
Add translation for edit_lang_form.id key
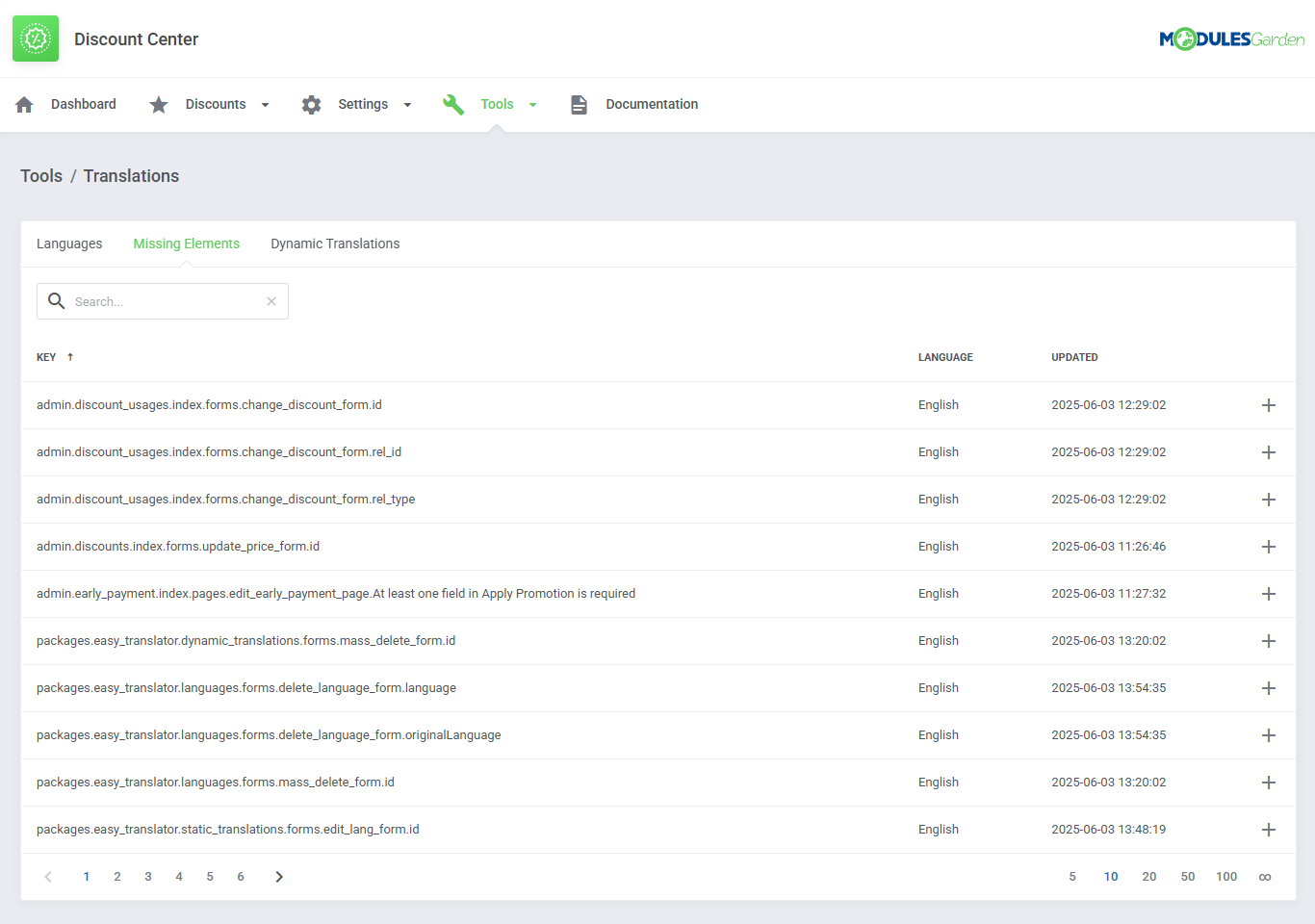[x=1268, y=830]
